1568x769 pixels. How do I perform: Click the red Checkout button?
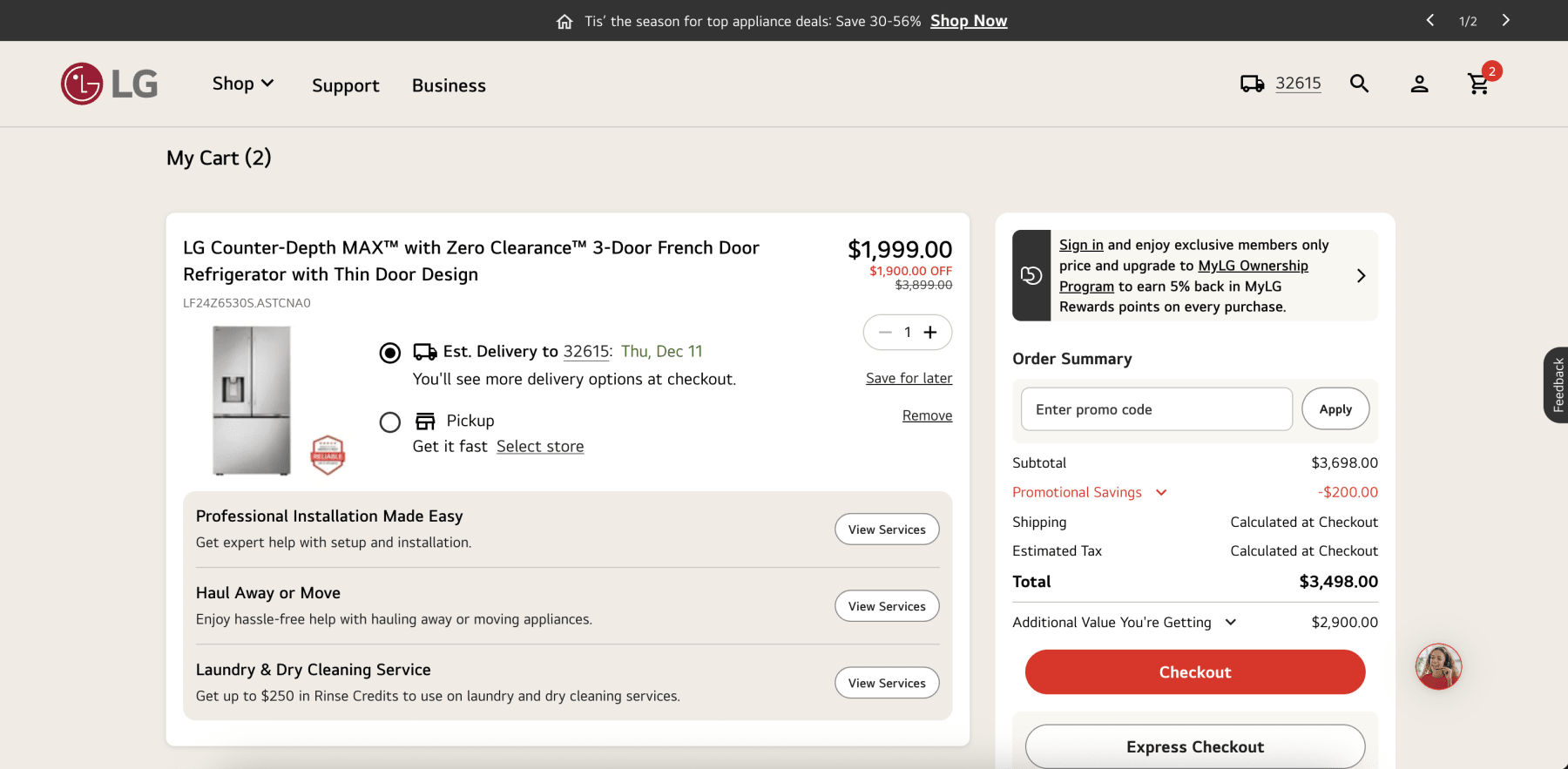click(x=1194, y=672)
